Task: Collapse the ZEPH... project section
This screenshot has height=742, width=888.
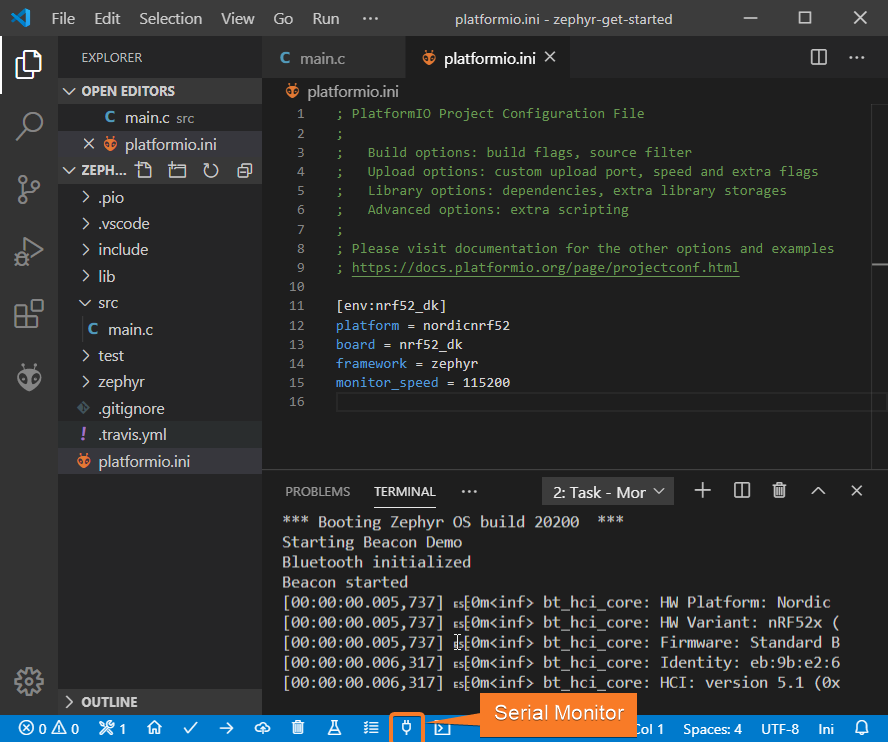Action: click(69, 170)
